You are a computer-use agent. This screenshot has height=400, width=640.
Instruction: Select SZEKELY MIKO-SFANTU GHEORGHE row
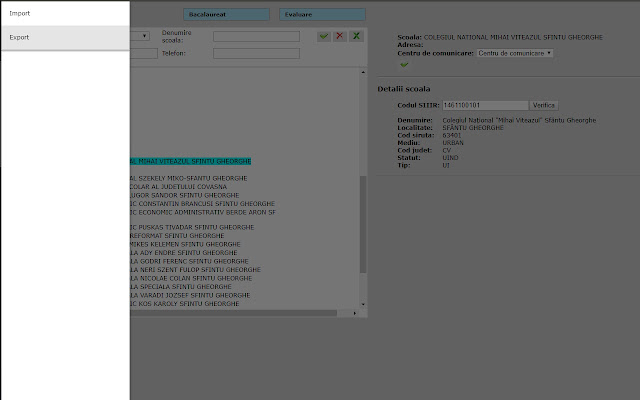(x=189, y=178)
